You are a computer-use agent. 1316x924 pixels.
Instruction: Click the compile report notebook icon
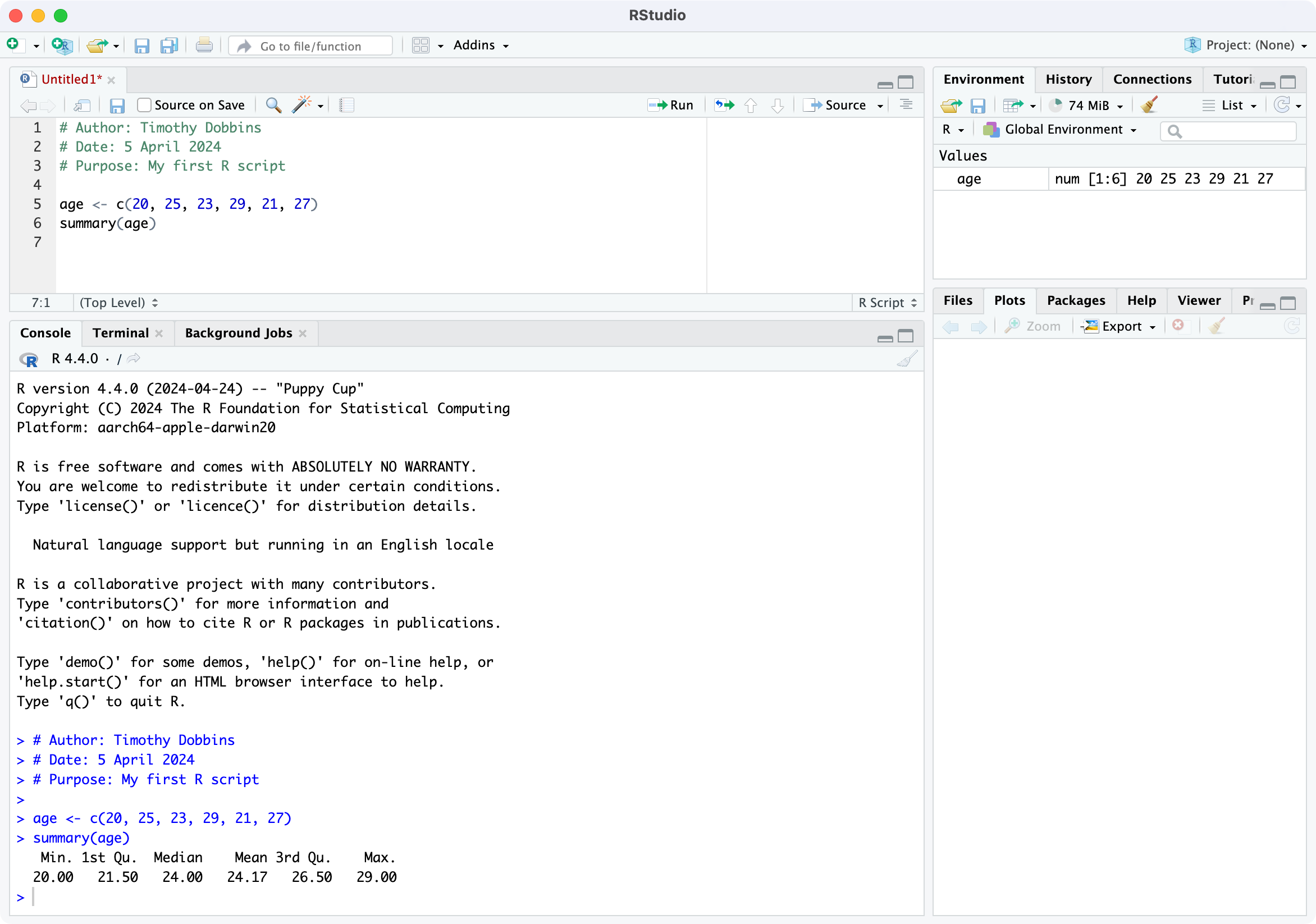coord(346,105)
